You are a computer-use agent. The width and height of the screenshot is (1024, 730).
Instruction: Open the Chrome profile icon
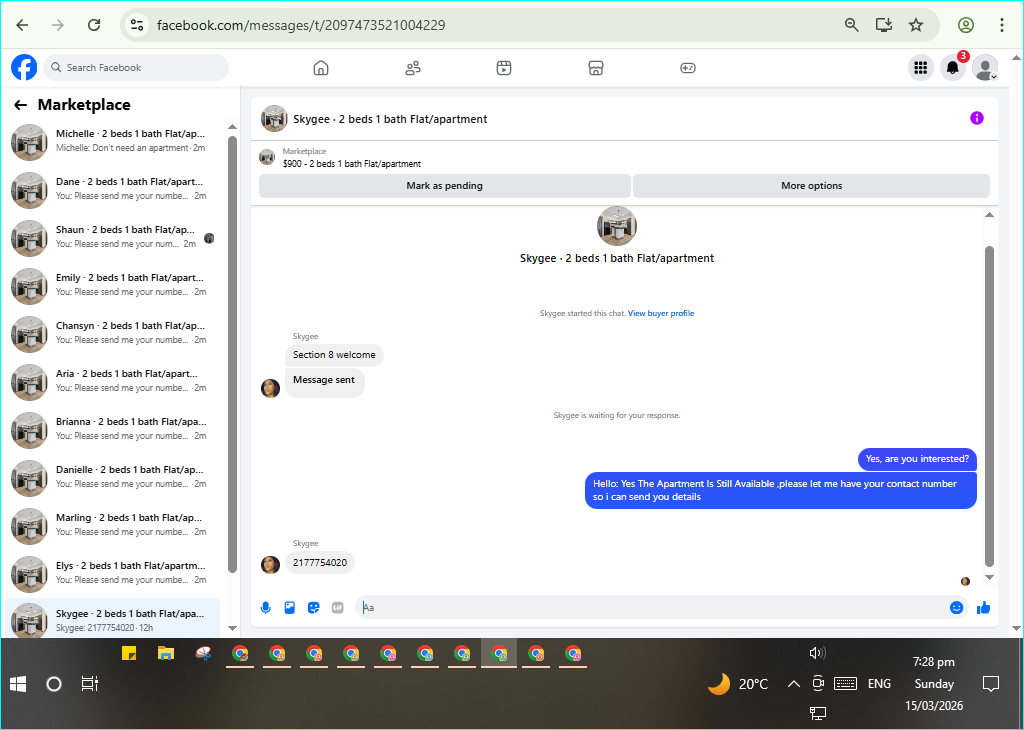coord(966,25)
